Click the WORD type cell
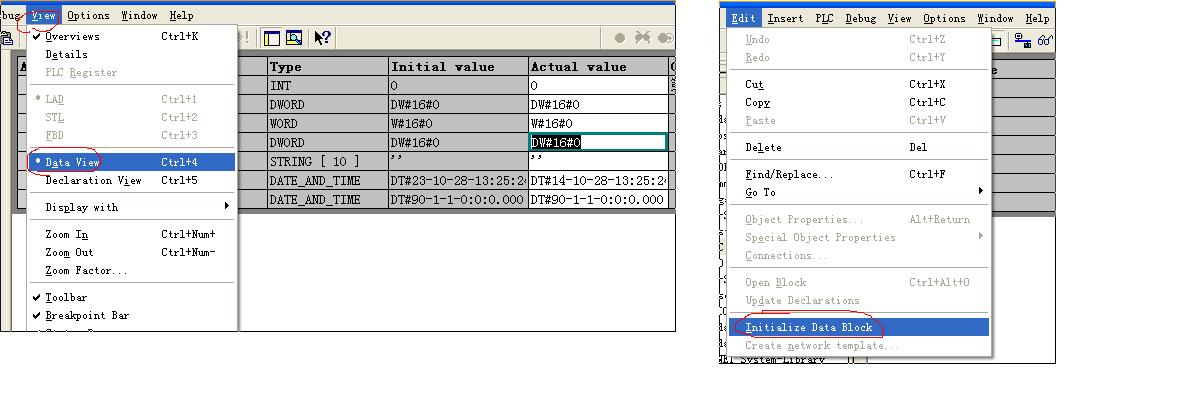Viewport: 1204px width, 404px height. tap(328, 124)
